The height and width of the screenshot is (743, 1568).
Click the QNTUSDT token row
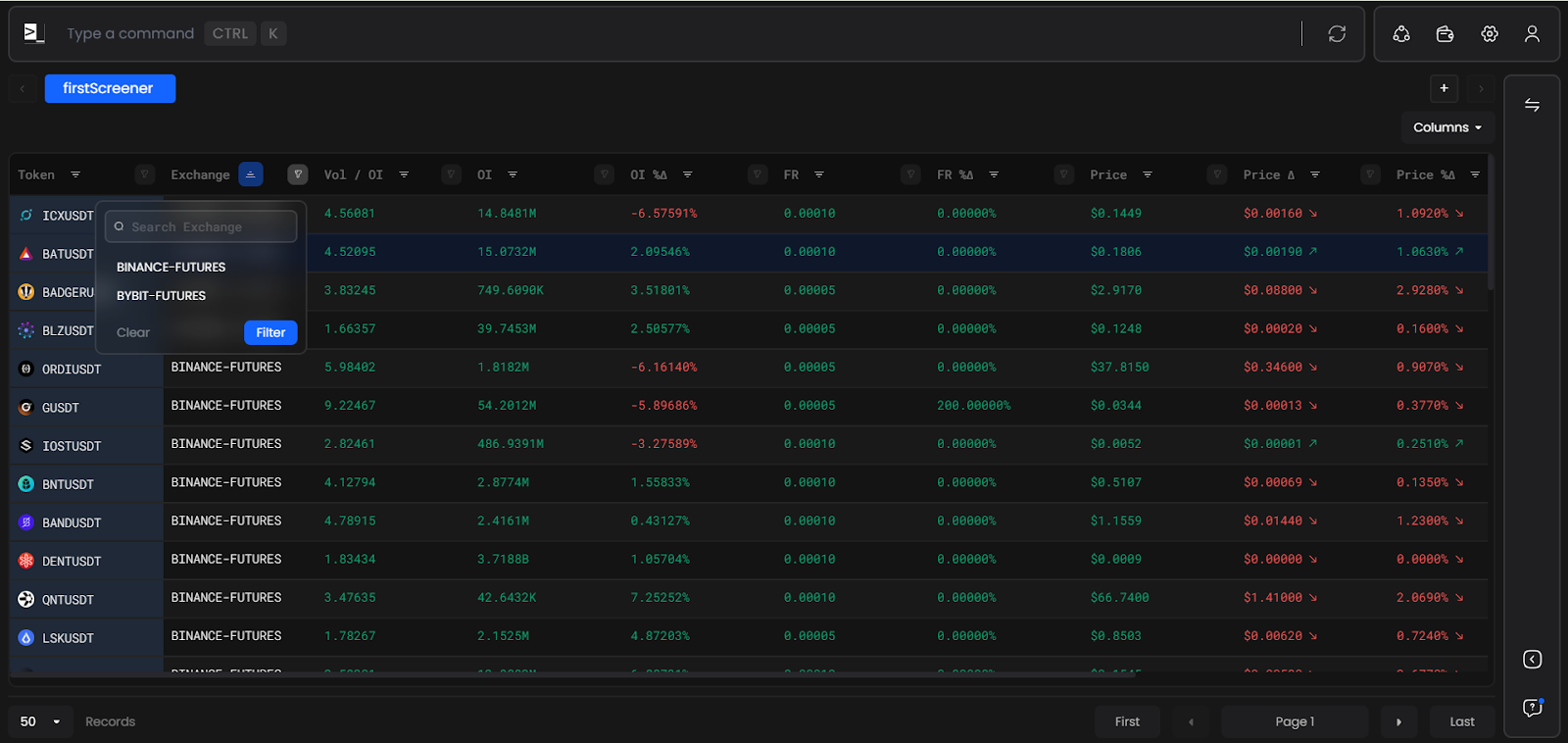(x=749, y=599)
